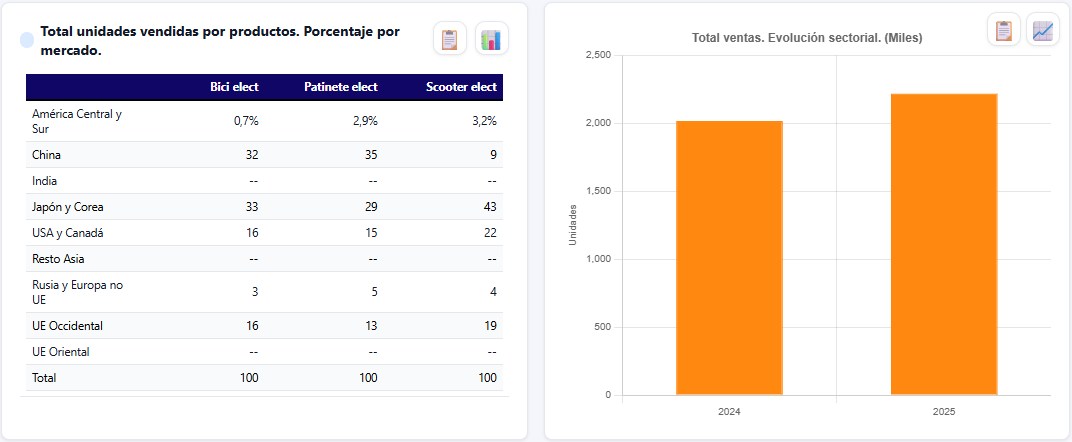Click the Total unidades vendidas por productos heading
Viewport: 1072px width, 442px height.
coord(220,40)
